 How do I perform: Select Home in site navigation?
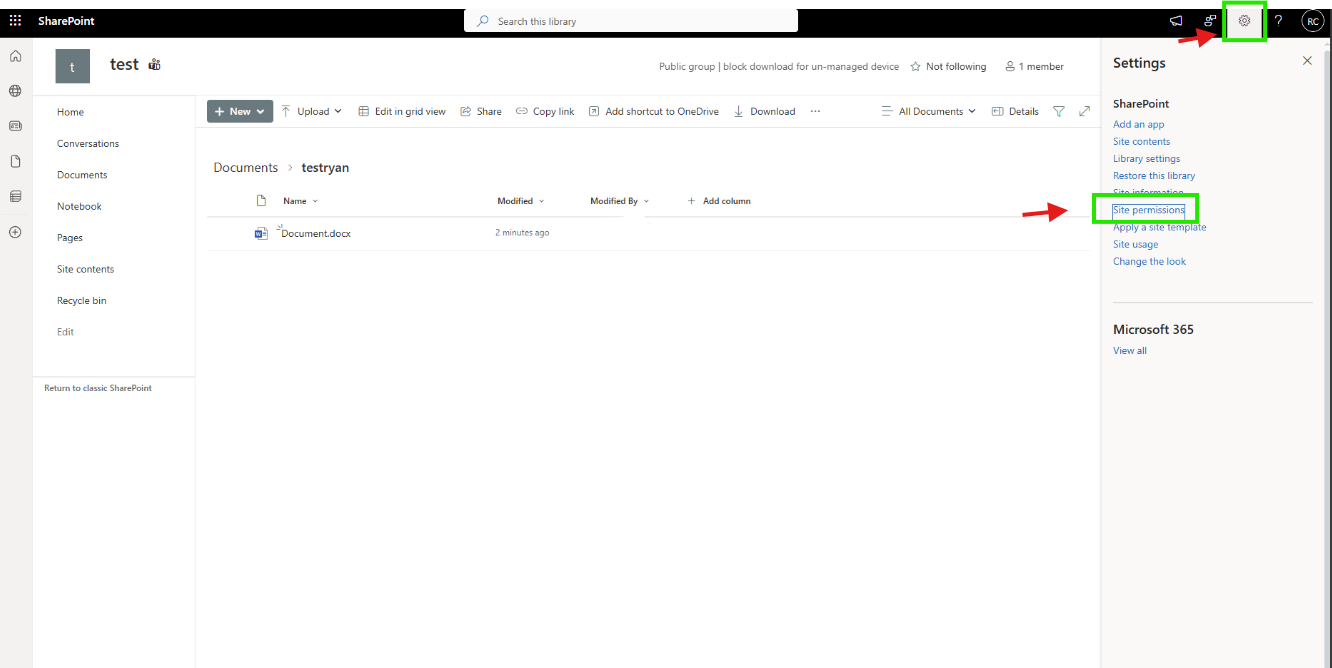pos(70,112)
